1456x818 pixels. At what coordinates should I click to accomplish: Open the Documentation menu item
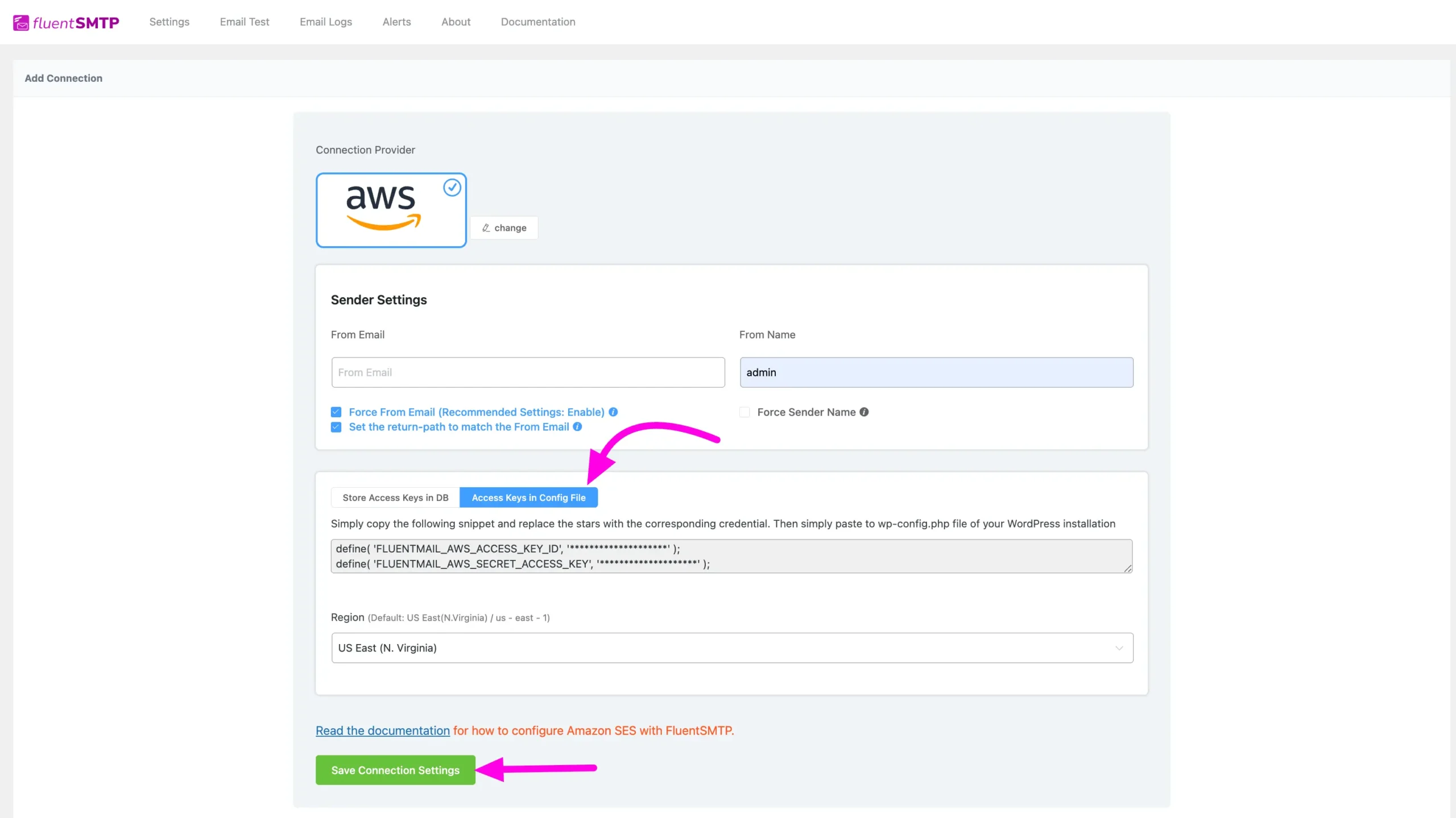538,22
